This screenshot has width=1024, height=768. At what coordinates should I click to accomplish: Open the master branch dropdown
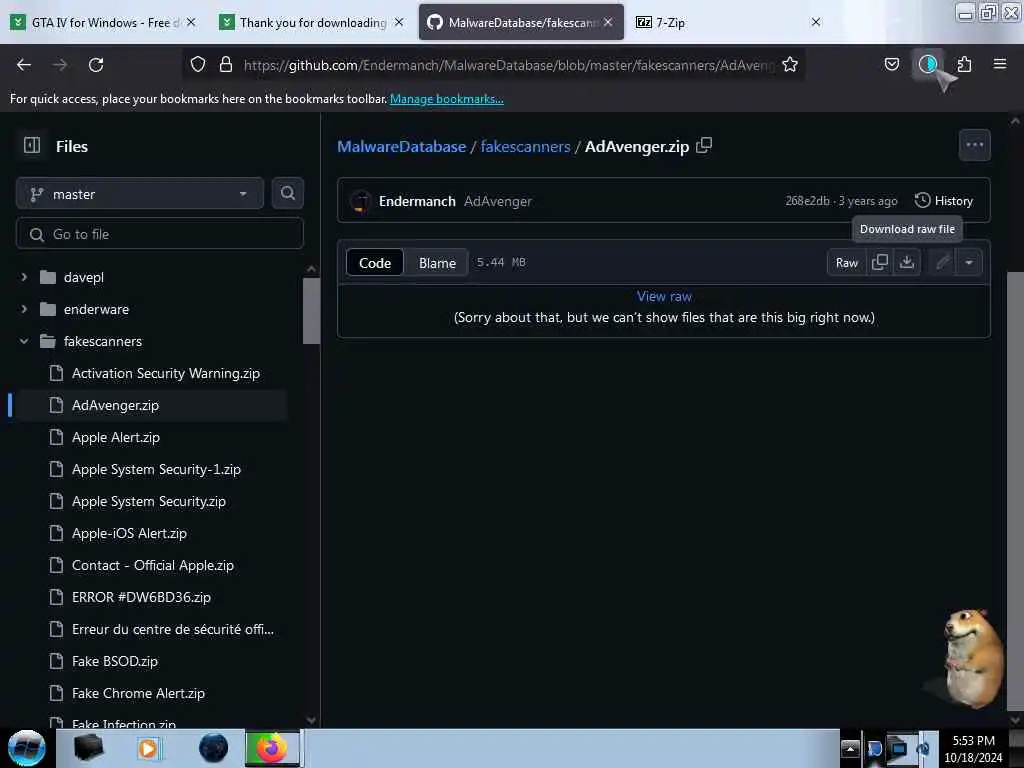coord(140,193)
